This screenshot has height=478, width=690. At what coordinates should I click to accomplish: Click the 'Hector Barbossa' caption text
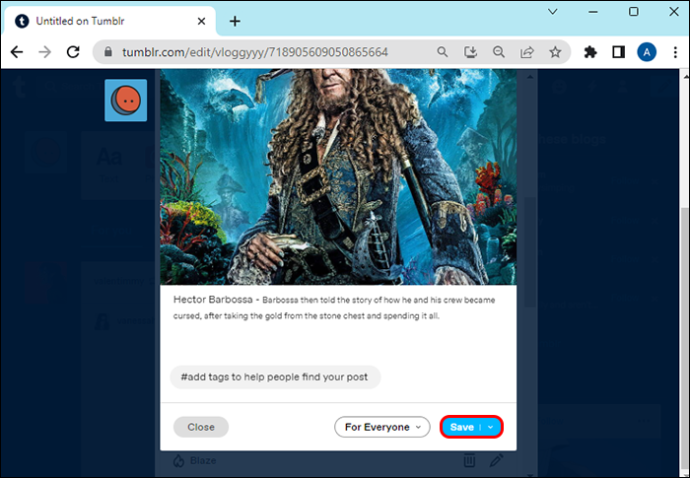point(213,300)
